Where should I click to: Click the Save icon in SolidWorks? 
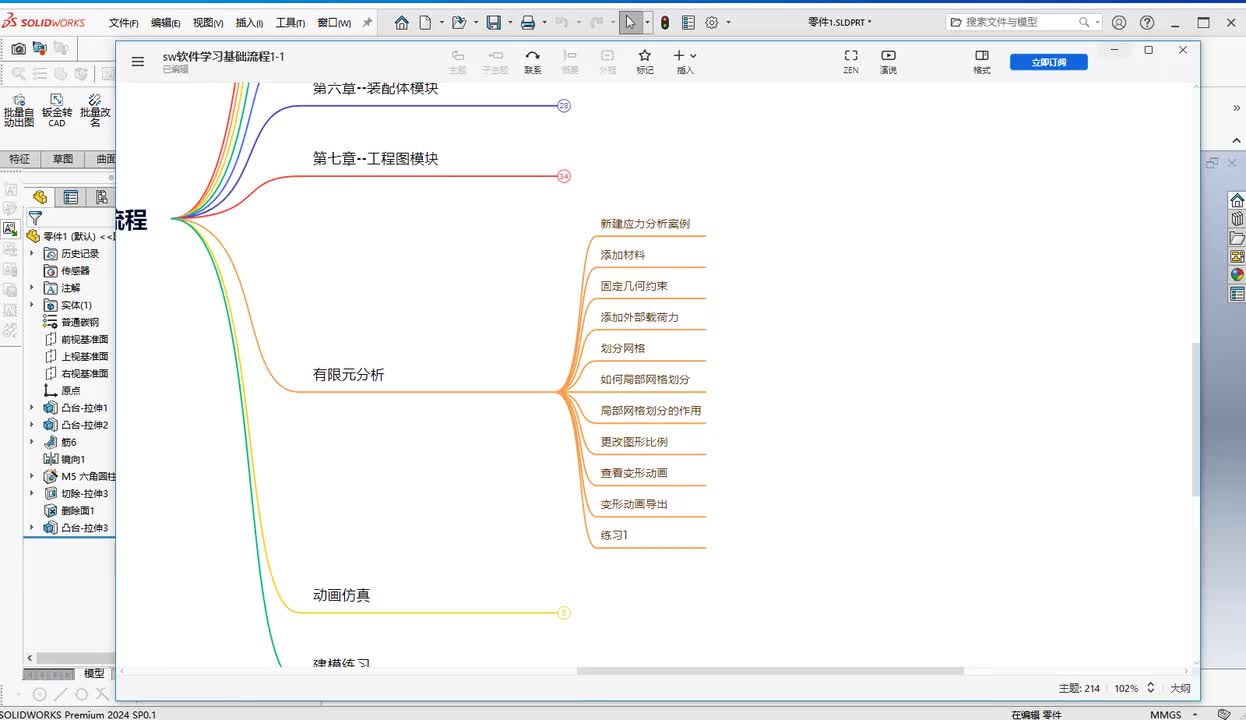[x=493, y=22]
